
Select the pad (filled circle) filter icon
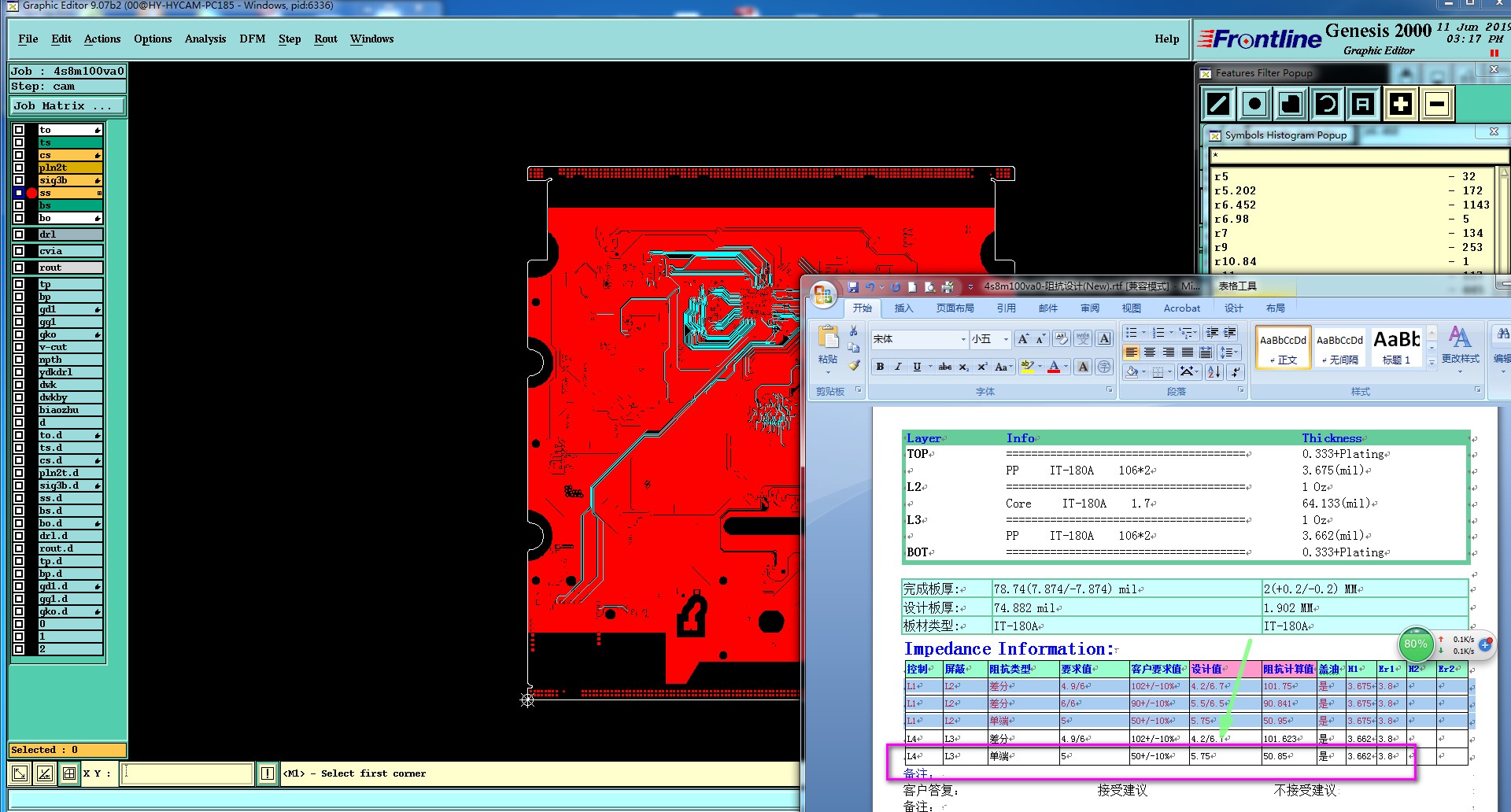1254,104
